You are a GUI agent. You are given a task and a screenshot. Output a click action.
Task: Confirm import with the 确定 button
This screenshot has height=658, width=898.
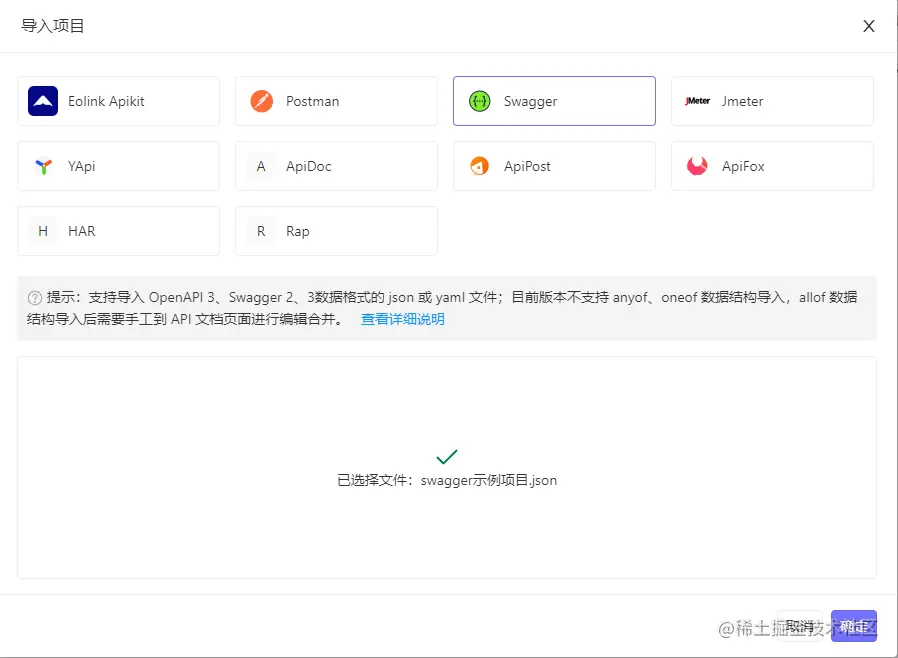(854, 626)
